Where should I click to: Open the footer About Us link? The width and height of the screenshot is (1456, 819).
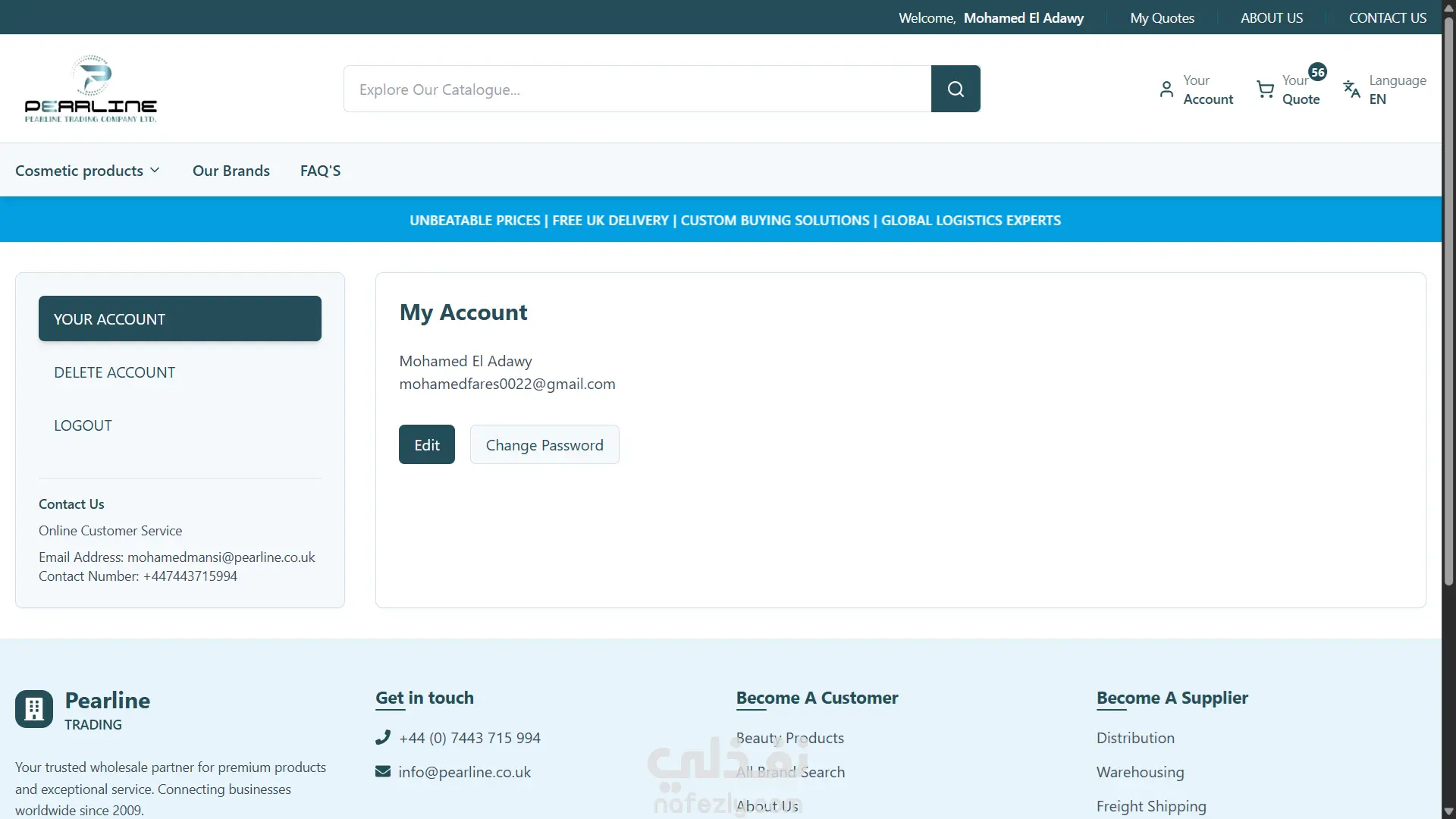point(767,806)
